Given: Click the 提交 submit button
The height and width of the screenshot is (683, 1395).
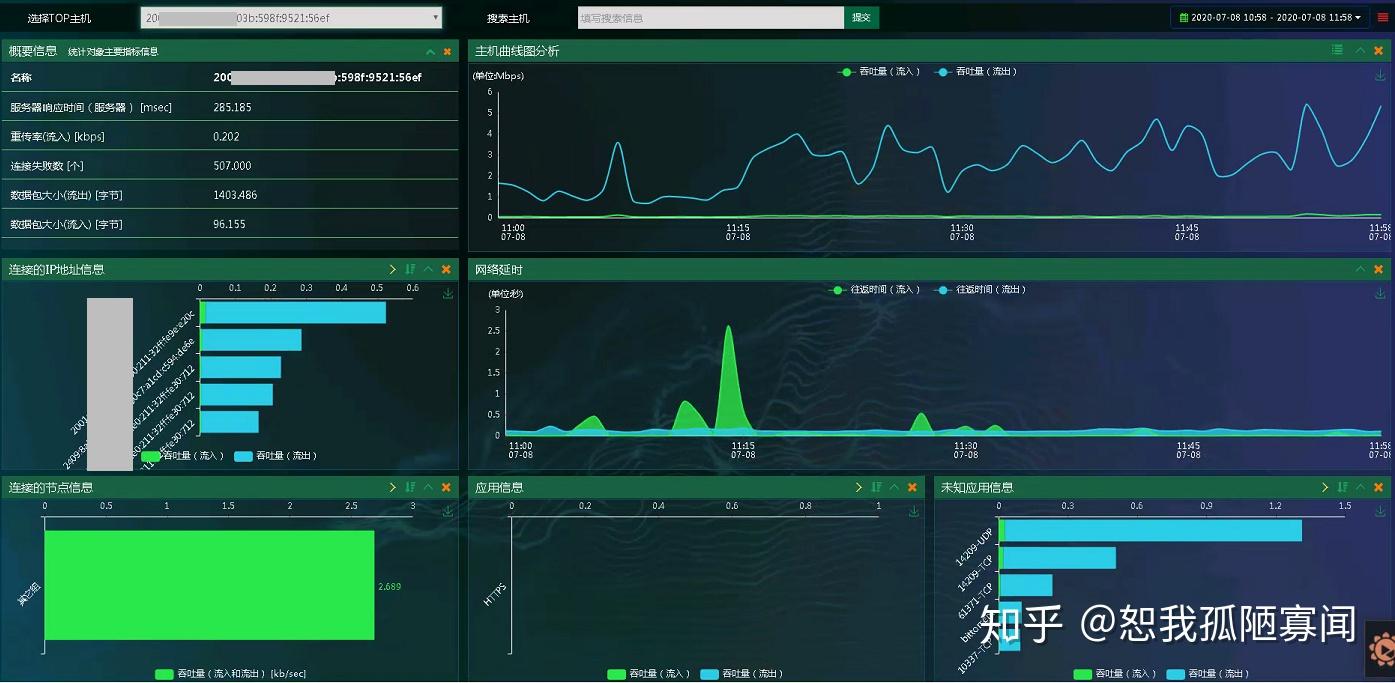Looking at the screenshot, I should tap(861, 17).
